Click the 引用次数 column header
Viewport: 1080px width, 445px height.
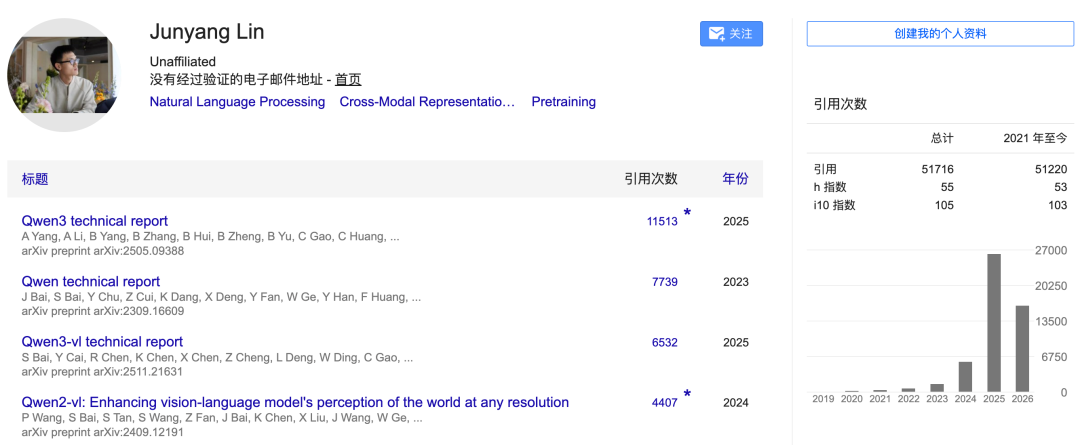coord(651,179)
